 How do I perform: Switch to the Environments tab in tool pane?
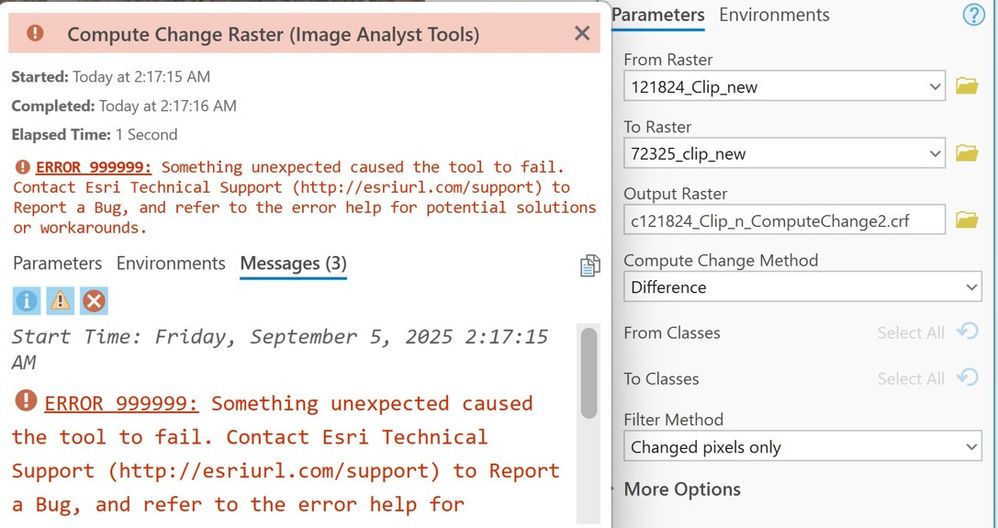point(774,15)
